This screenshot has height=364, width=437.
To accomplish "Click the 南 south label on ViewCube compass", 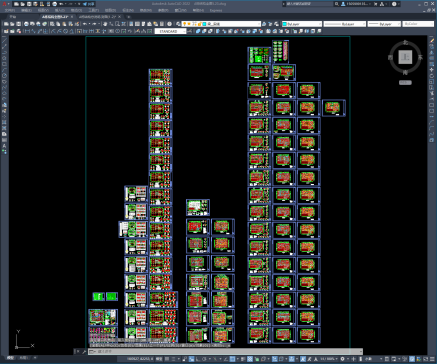I will tap(405, 72).
